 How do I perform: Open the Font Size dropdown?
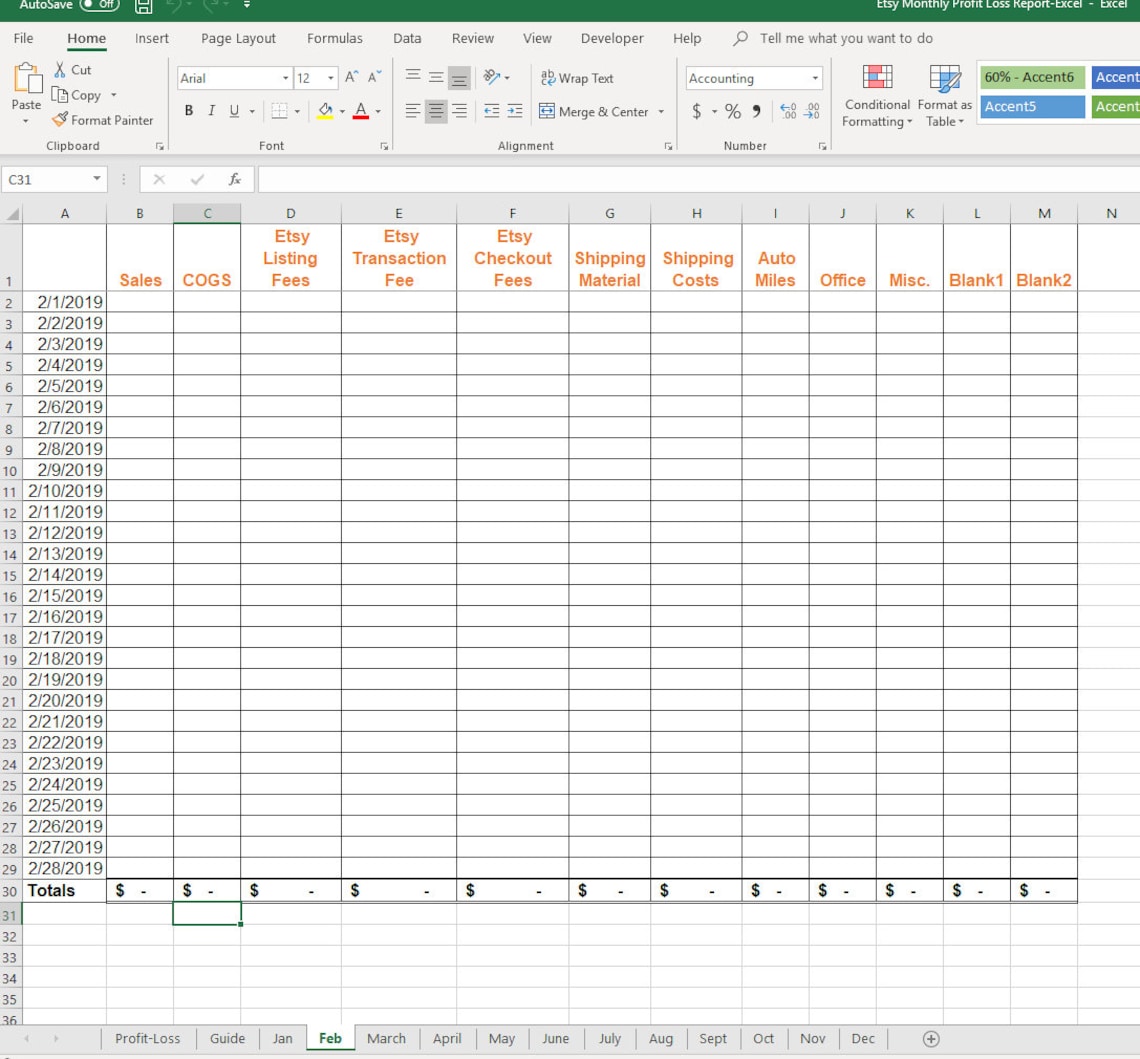(330, 77)
